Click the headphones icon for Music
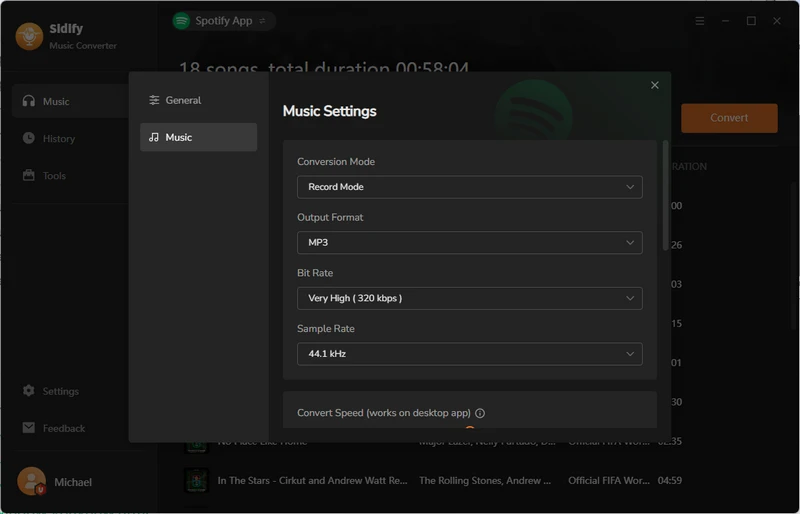The width and height of the screenshot is (800, 514). tap(29, 101)
